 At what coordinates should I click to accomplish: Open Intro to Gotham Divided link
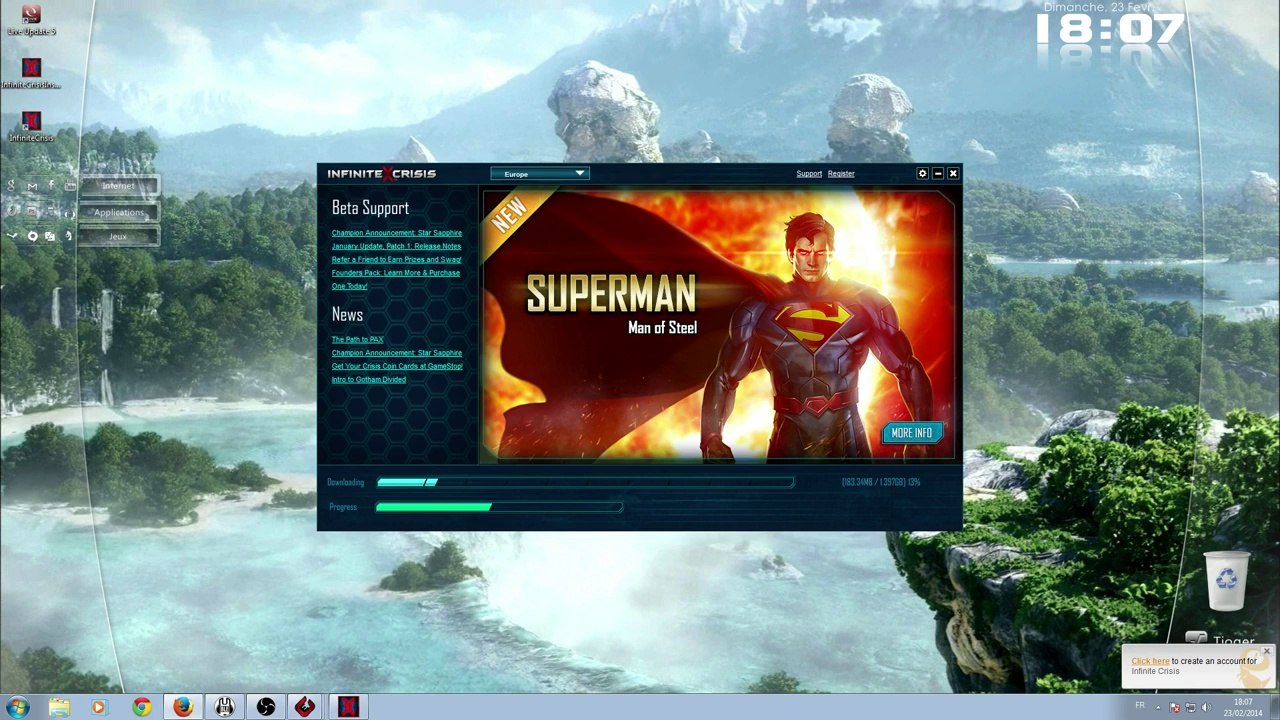pos(368,380)
